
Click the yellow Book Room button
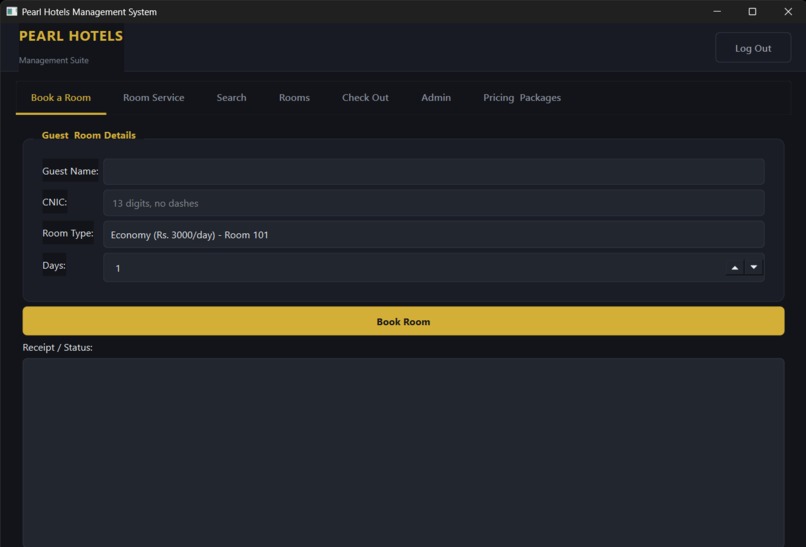click(403, 321)
